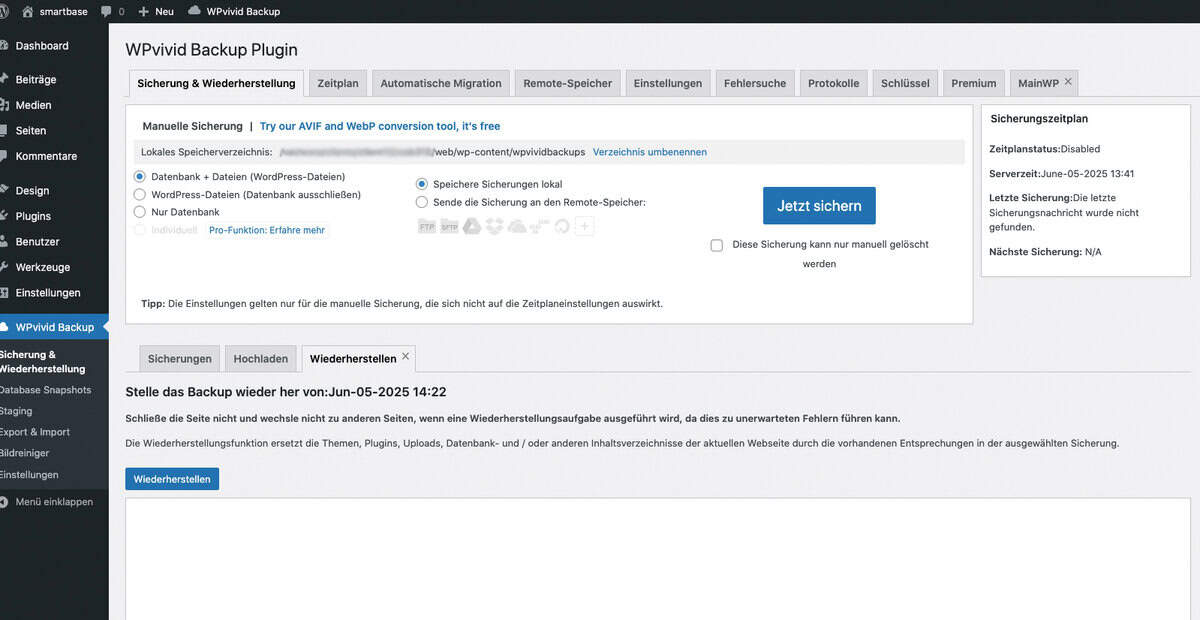The height and width of the screenshot is (620, 1200).
Task: Open the Einstellungen tab
Action: tap(668, 83)
